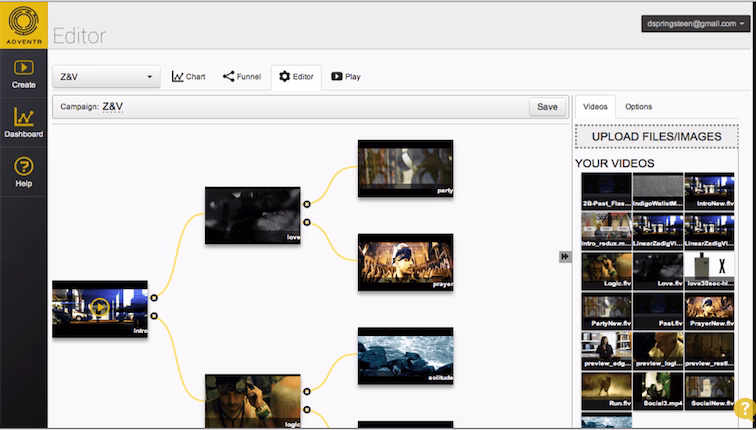Open the dspringsteen@gmail.com account menu
Screen dimensions: 756x430
click(x=695, y=24)
